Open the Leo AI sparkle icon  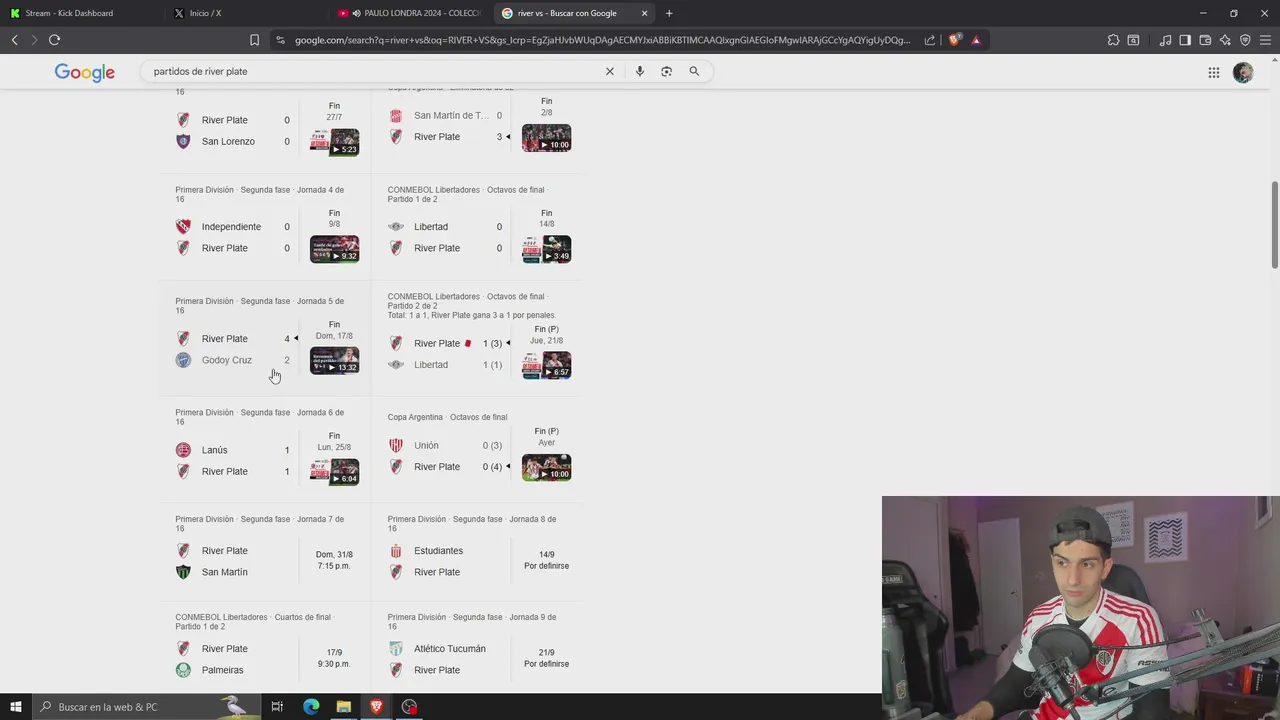[x=1225, y=40]
